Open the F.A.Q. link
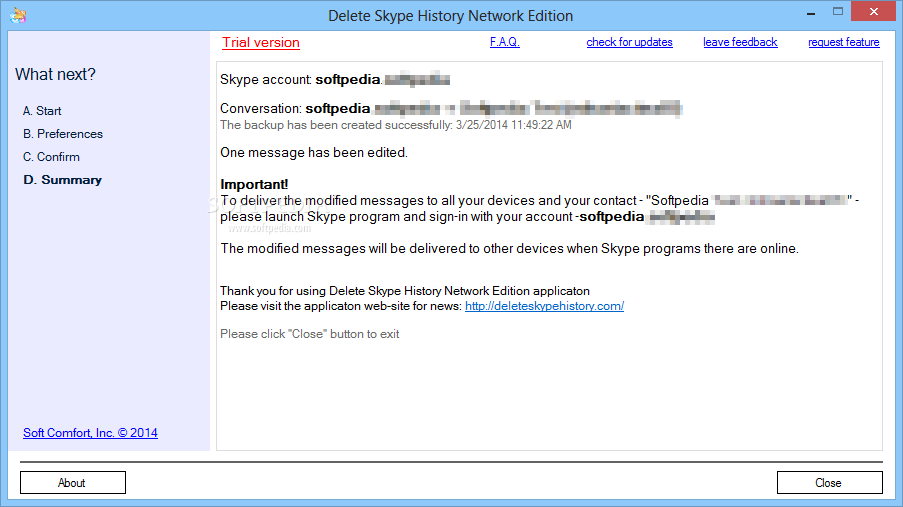903x507 pixels. [504, 42]
